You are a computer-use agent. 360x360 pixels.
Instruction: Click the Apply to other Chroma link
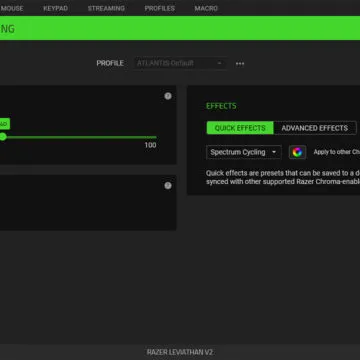point(337,152)
